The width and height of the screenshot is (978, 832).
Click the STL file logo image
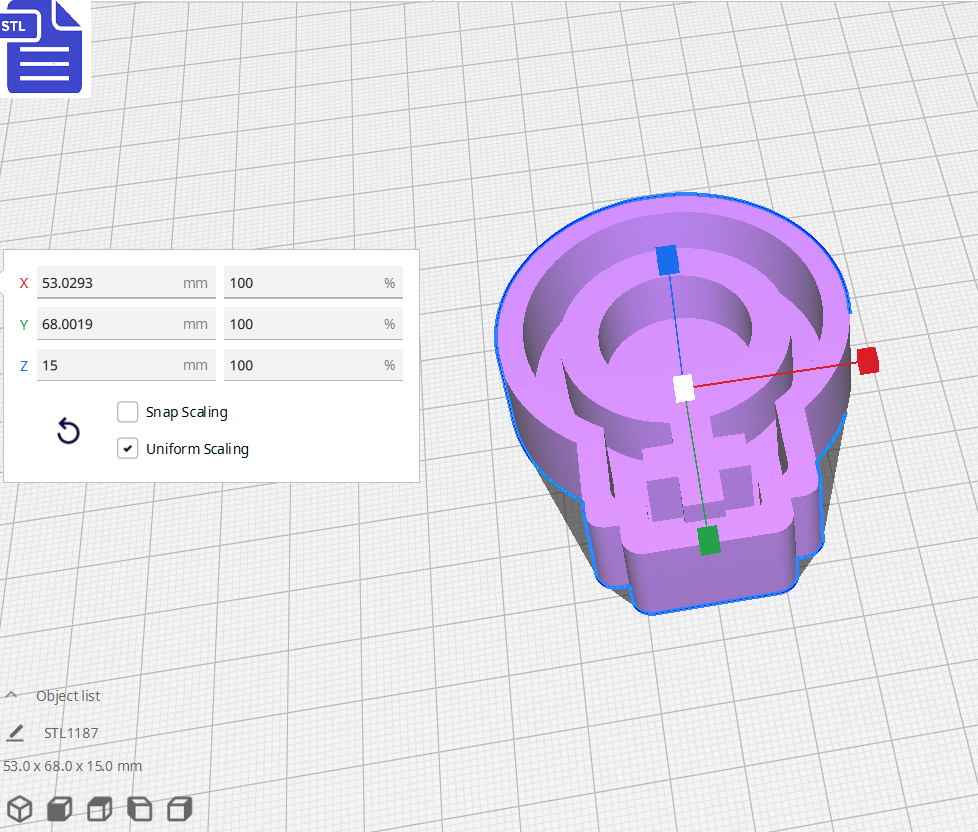[45, 47]
